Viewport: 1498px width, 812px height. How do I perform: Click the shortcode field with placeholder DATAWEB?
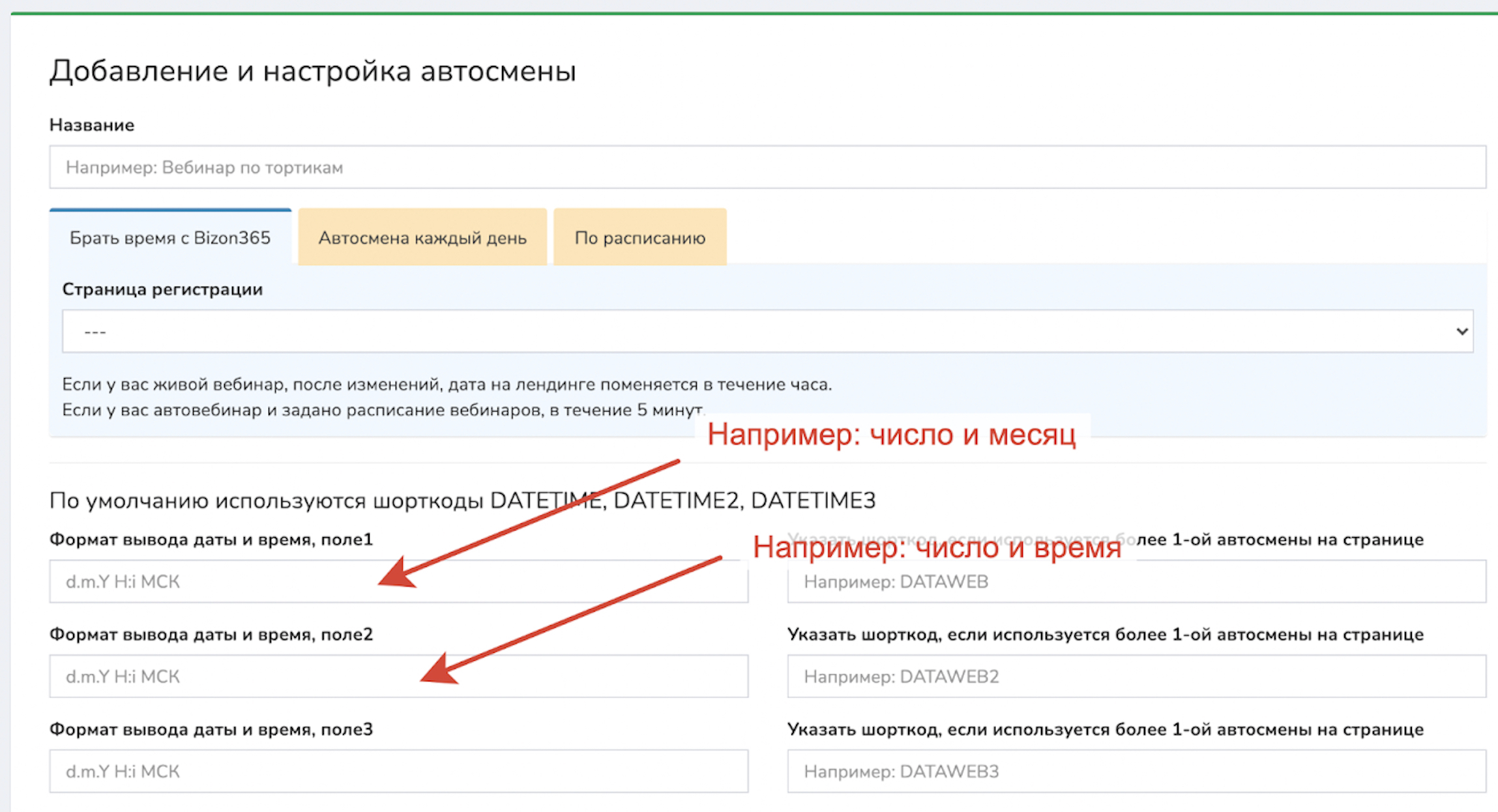[1136, 581]
